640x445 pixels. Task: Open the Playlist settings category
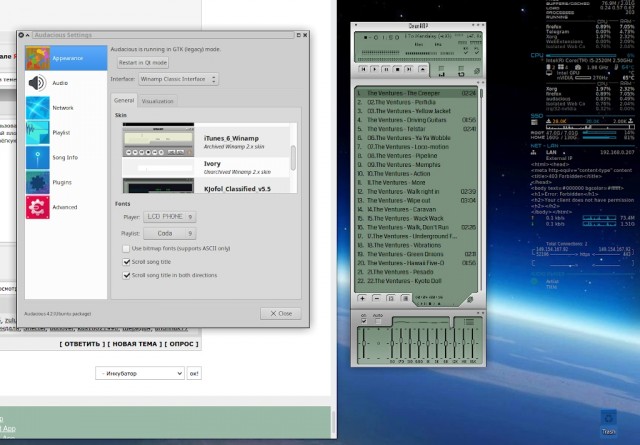pyautogui.click(x=66, y=133)
